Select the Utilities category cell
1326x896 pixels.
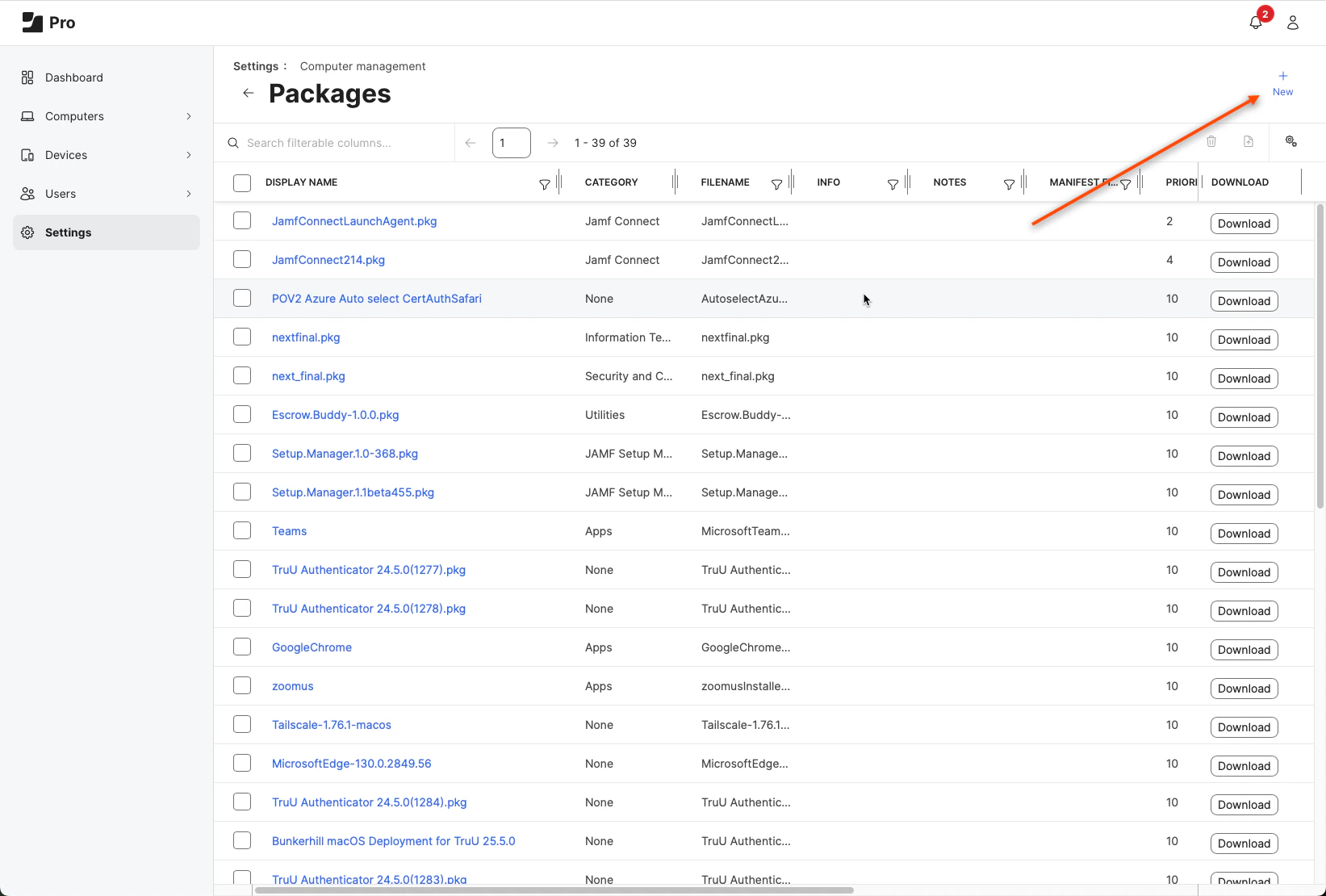click(605, 415)
